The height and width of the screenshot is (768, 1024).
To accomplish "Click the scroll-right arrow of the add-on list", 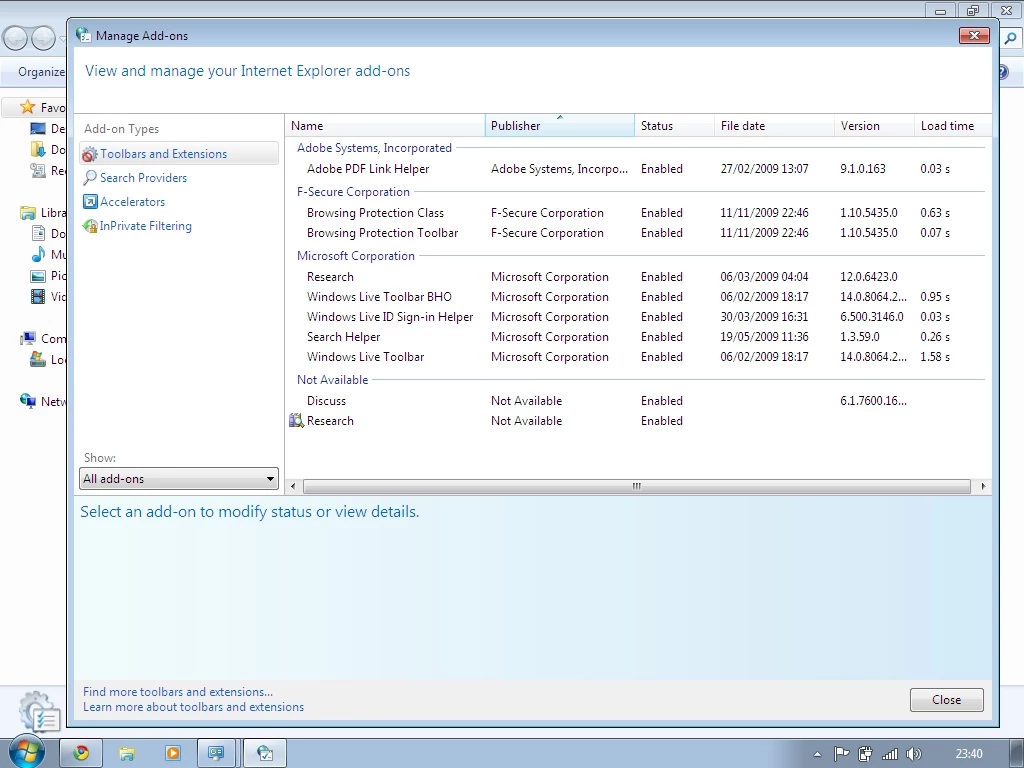I will coord(983,486).
